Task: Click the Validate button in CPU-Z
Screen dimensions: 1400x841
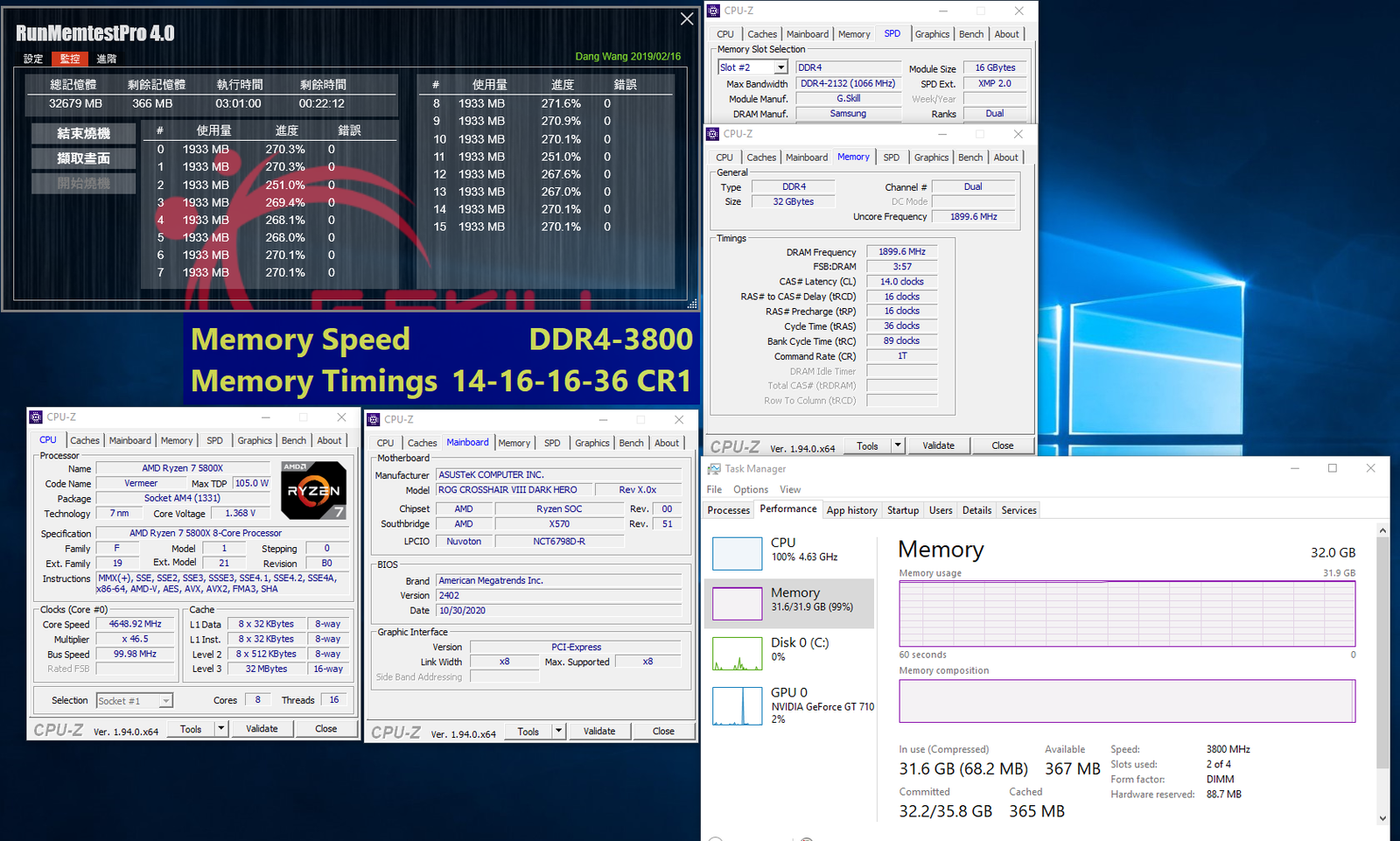Action: point(262,728)
